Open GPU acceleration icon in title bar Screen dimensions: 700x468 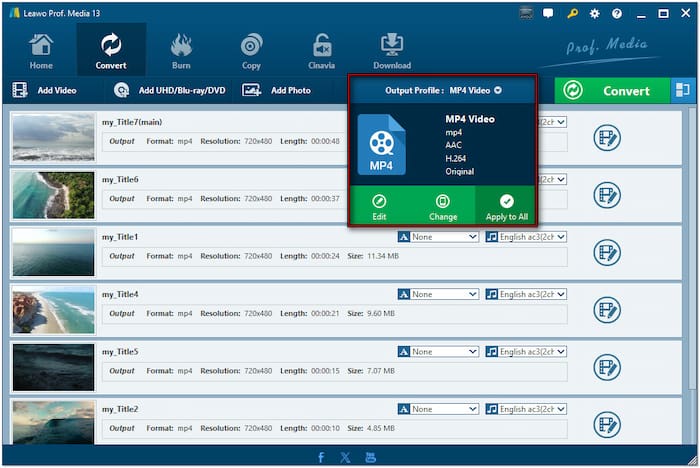pos(526,13)
